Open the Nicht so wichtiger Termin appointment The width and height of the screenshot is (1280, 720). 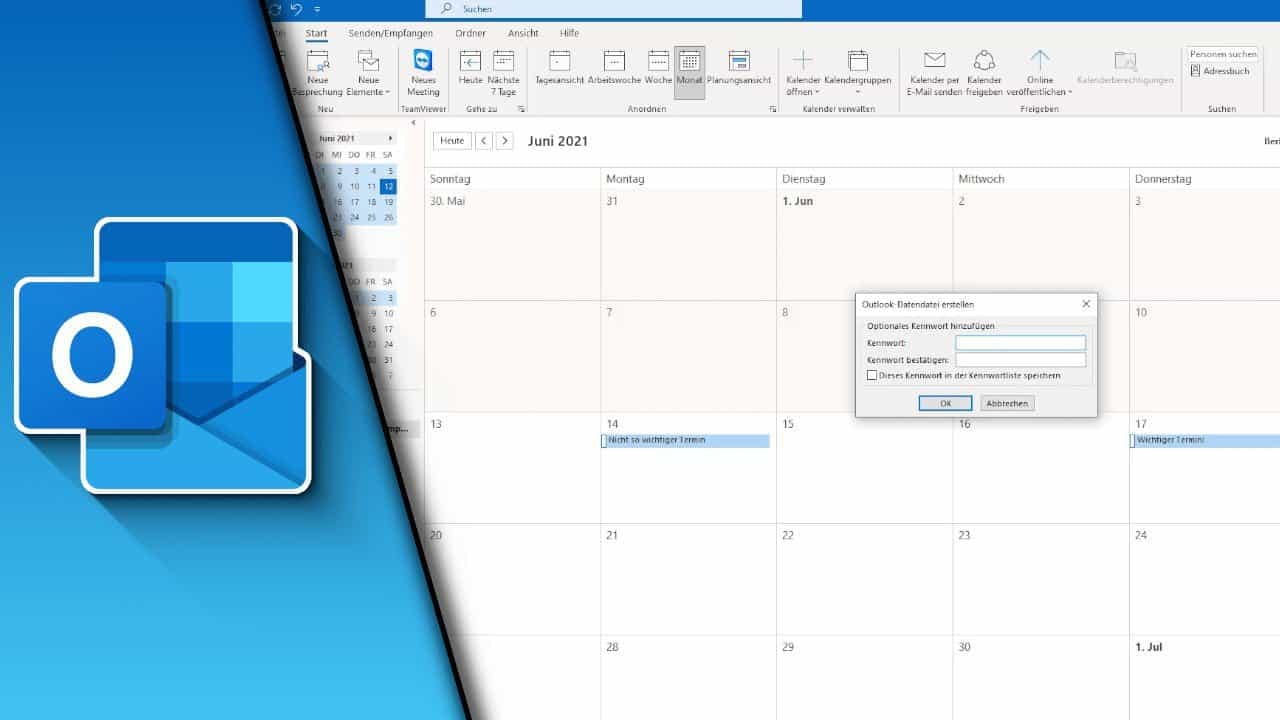tap(686, 441)
